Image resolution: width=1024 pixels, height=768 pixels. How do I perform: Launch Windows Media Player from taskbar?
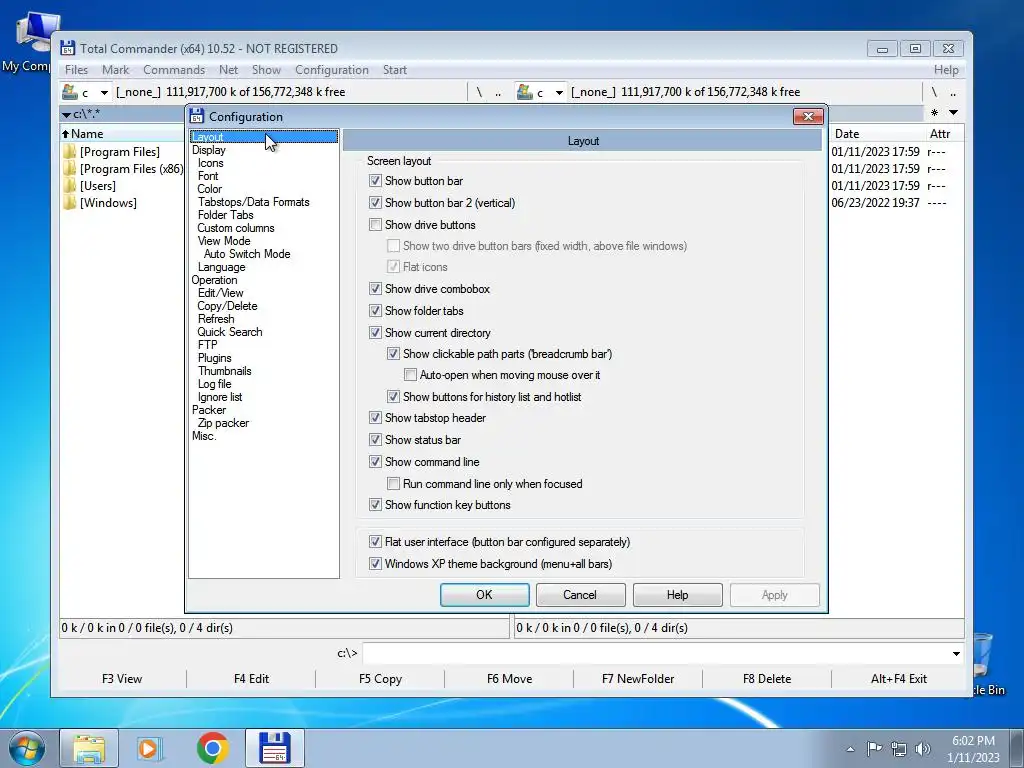point(150,748)
